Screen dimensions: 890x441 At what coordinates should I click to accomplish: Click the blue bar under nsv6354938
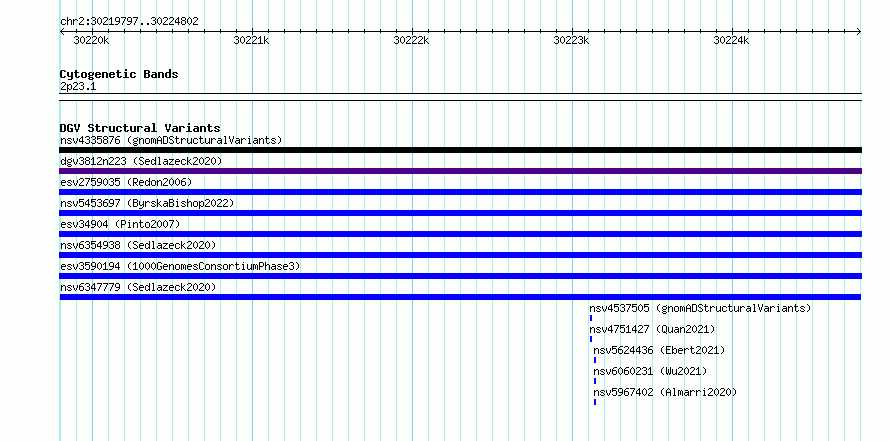click(x=460, y=255)
